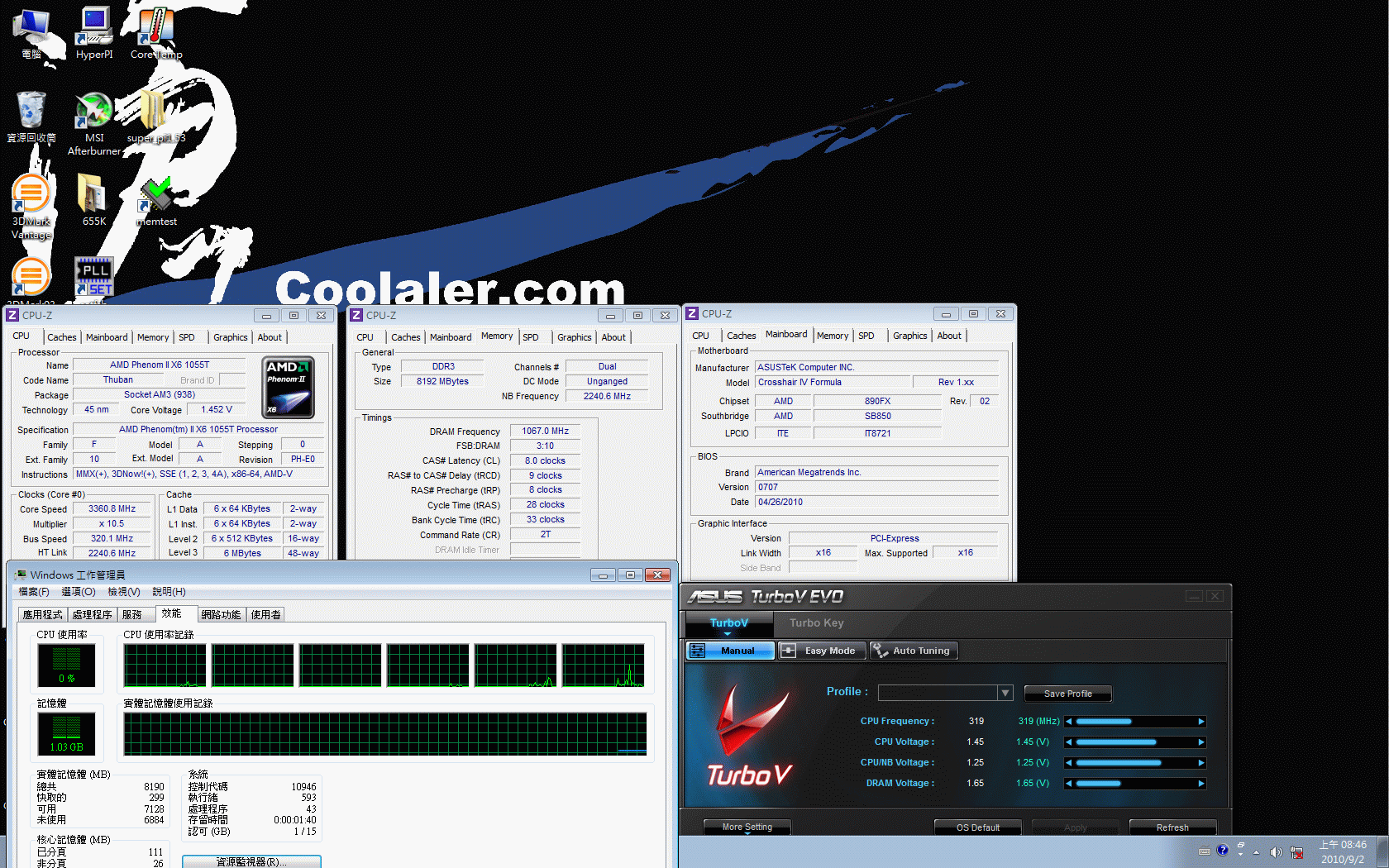Open the PLL SET desktop shortcut
Screen dimensions: 1389x868
pos(93,277)
